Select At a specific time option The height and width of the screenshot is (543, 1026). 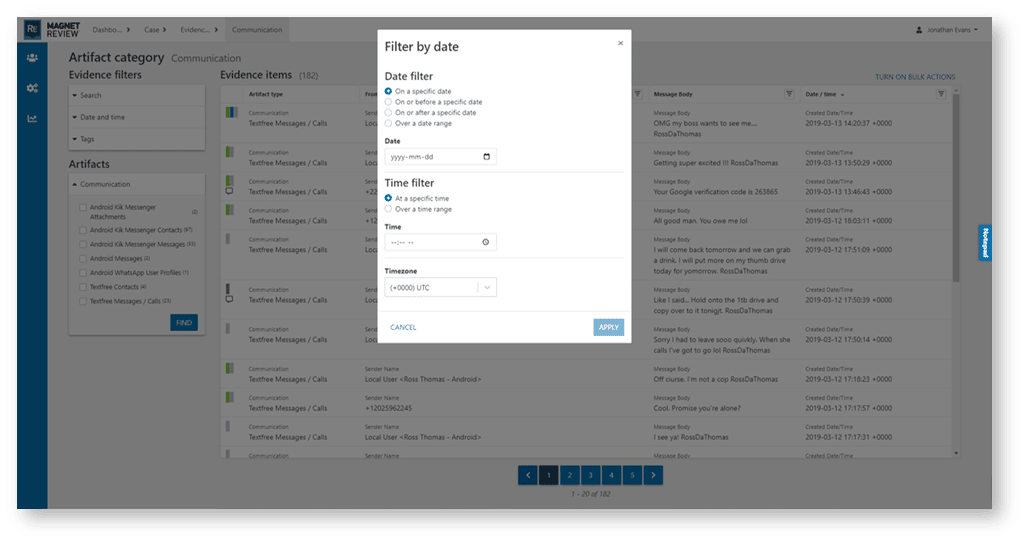coord(388,198)
